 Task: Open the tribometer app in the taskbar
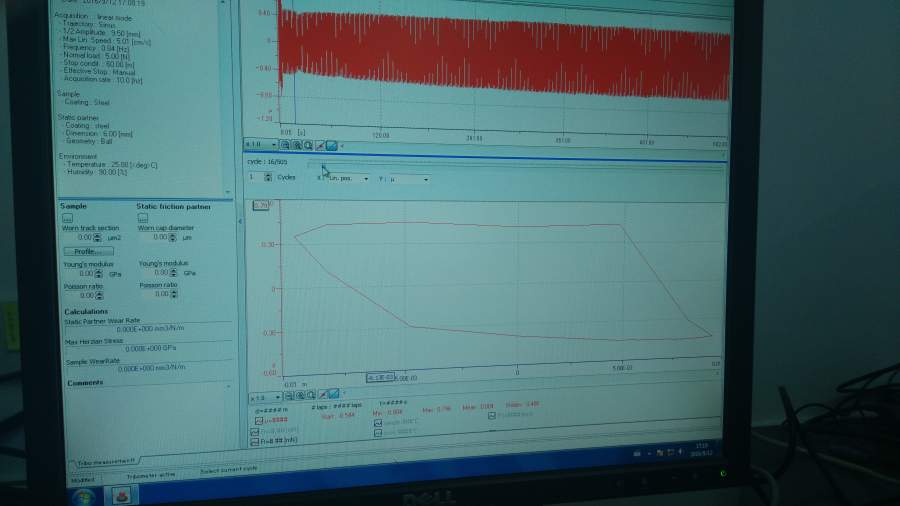(121, 495)
